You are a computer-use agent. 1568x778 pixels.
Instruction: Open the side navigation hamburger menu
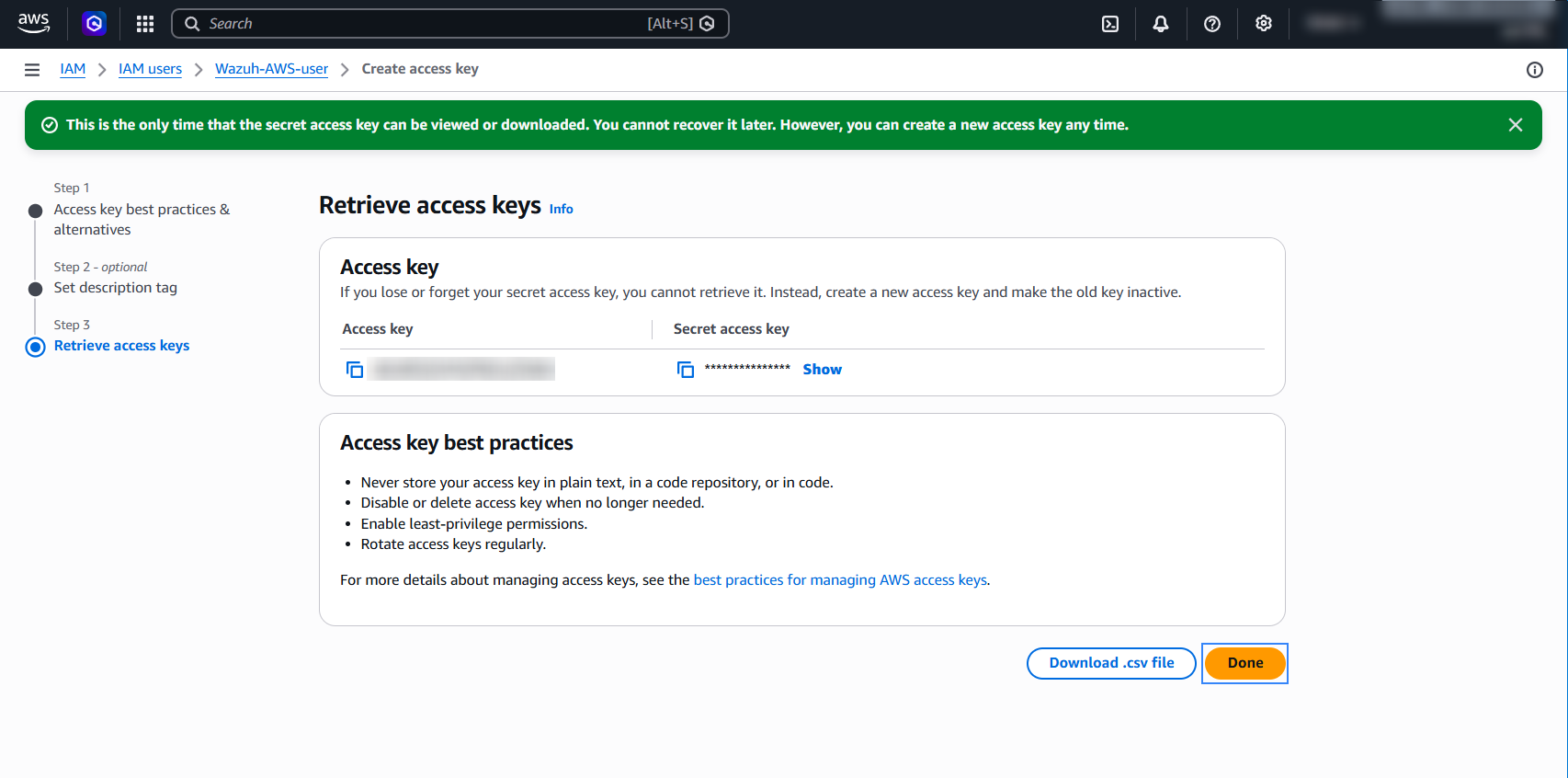(32, 70)
